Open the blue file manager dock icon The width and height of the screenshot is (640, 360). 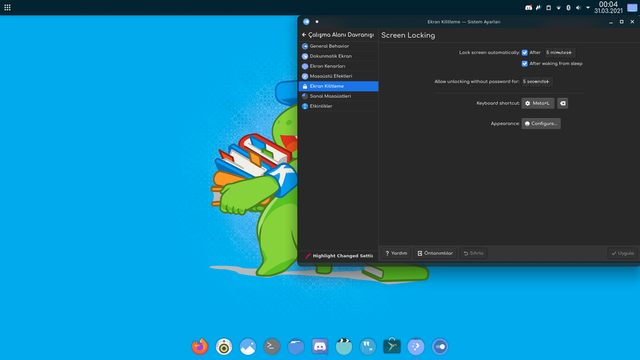[x=296, y=347]
